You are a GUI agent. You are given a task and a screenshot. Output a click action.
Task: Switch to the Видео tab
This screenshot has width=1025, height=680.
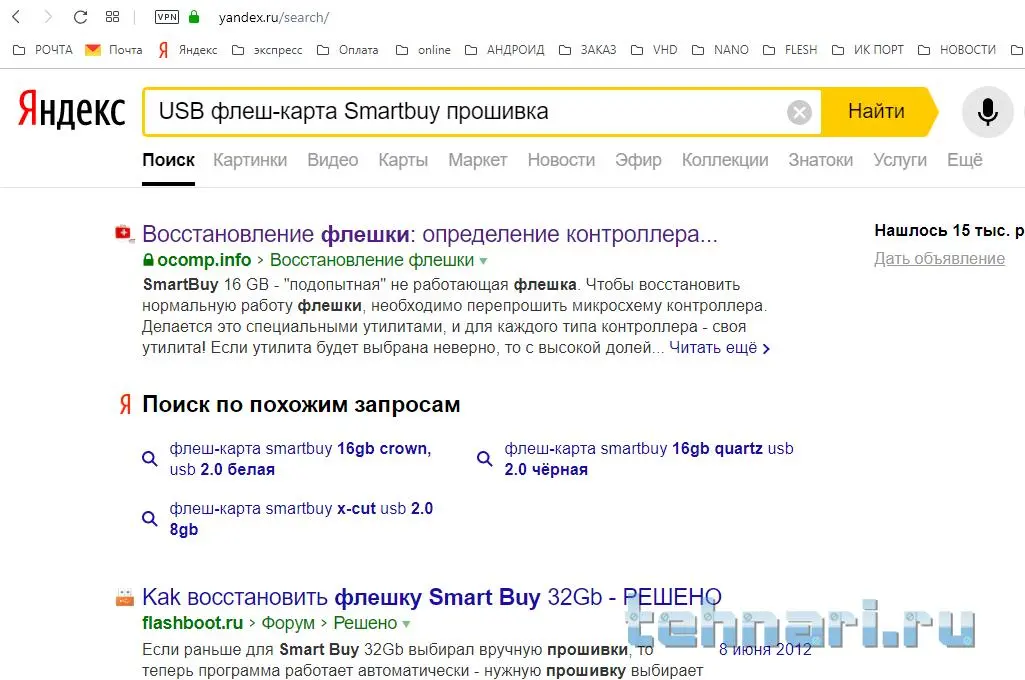(x=333, y=160)
